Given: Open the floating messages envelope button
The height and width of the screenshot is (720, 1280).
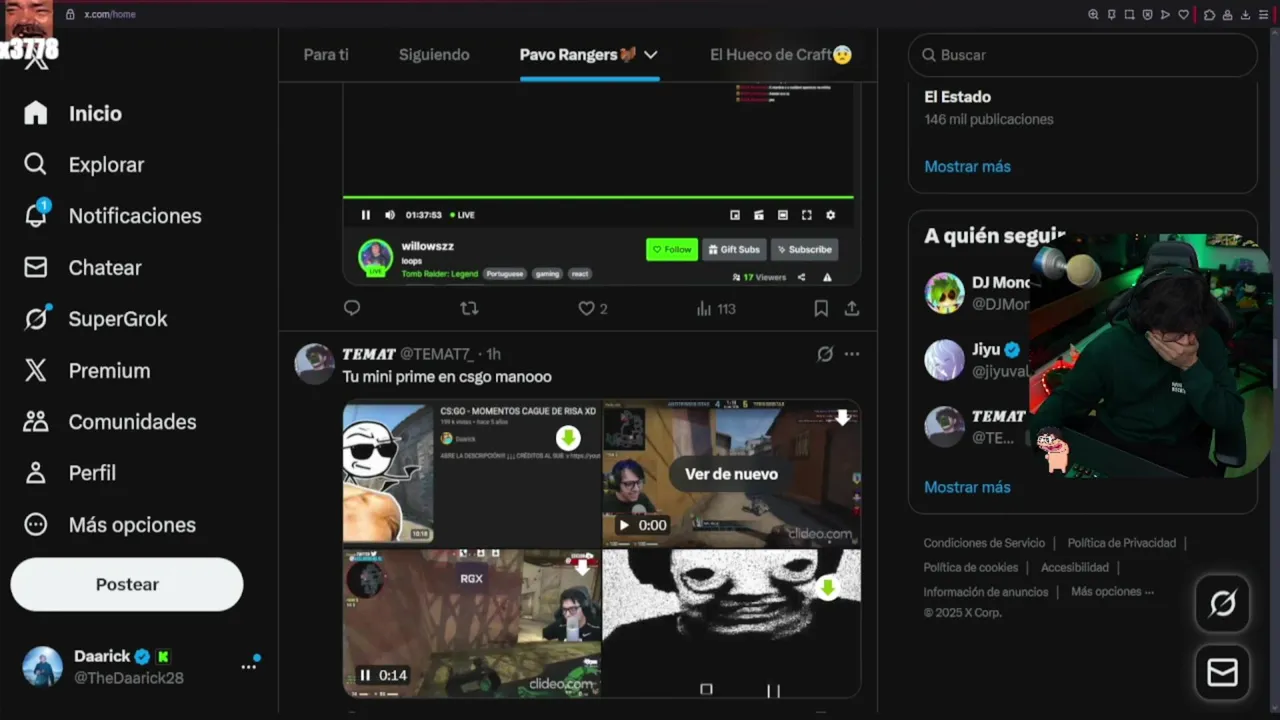Looking at the screenshot, I should pyautogui.click(x=1222, y=672).
